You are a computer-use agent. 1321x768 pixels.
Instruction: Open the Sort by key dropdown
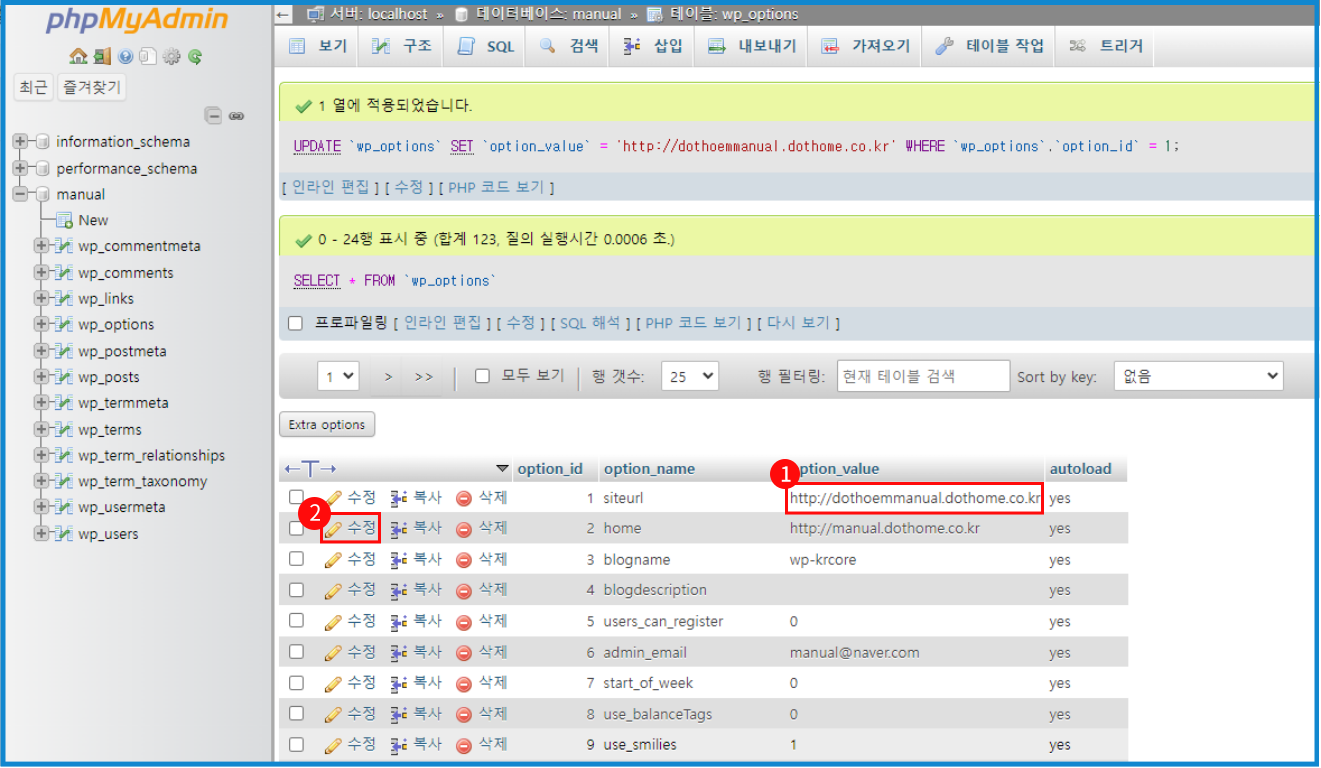1199,375
